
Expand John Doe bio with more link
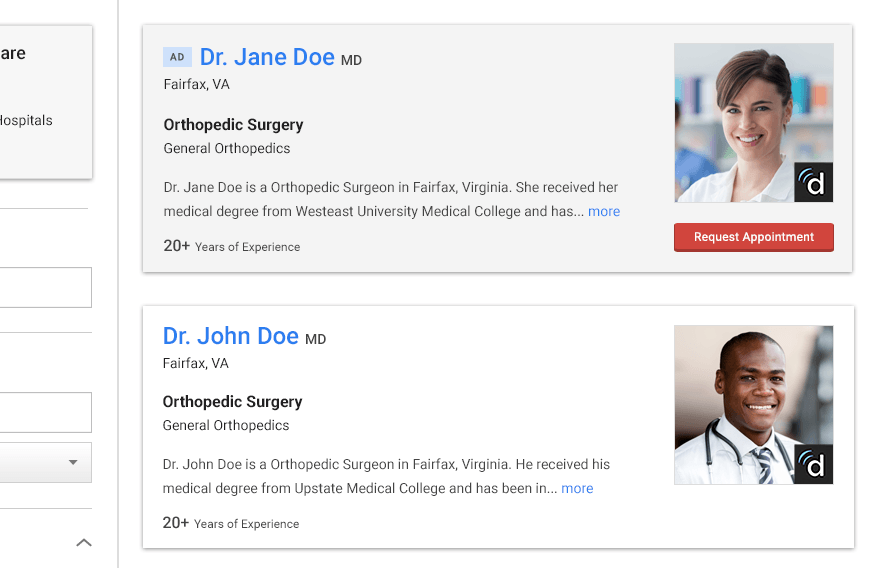(x=577, y=489)
